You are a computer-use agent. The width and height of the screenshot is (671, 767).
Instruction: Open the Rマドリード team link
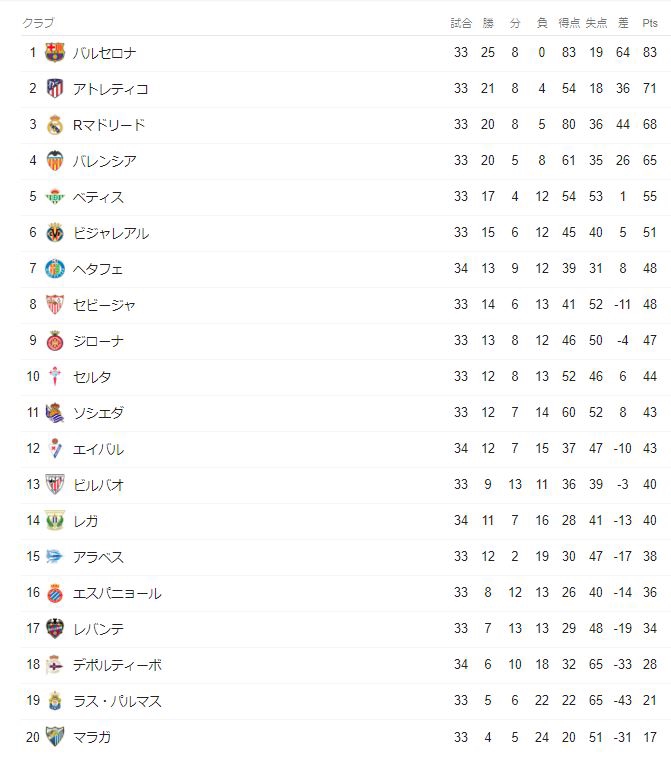tap(109, 125)
